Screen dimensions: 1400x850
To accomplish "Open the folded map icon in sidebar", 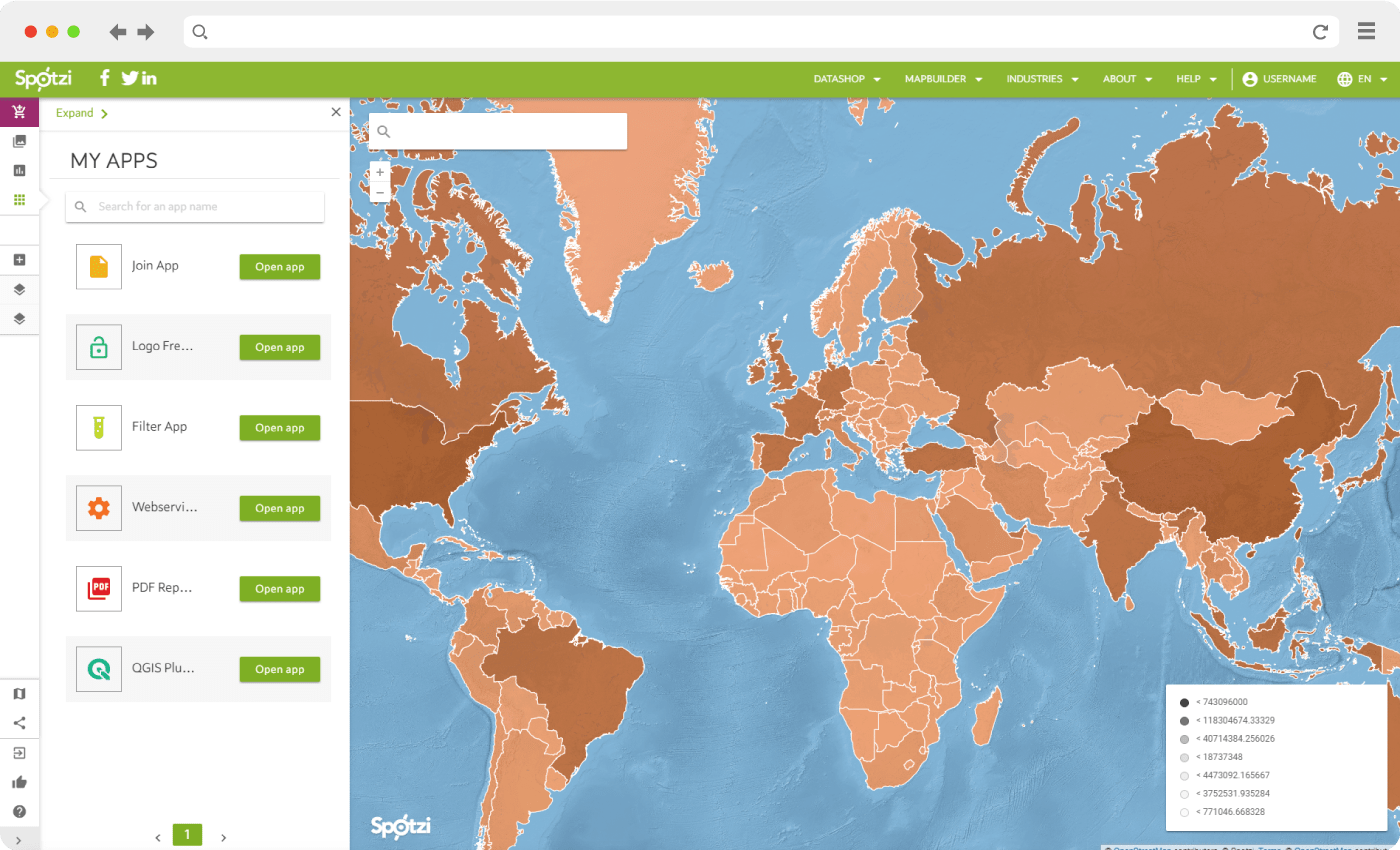I will (x=19, y=694).
